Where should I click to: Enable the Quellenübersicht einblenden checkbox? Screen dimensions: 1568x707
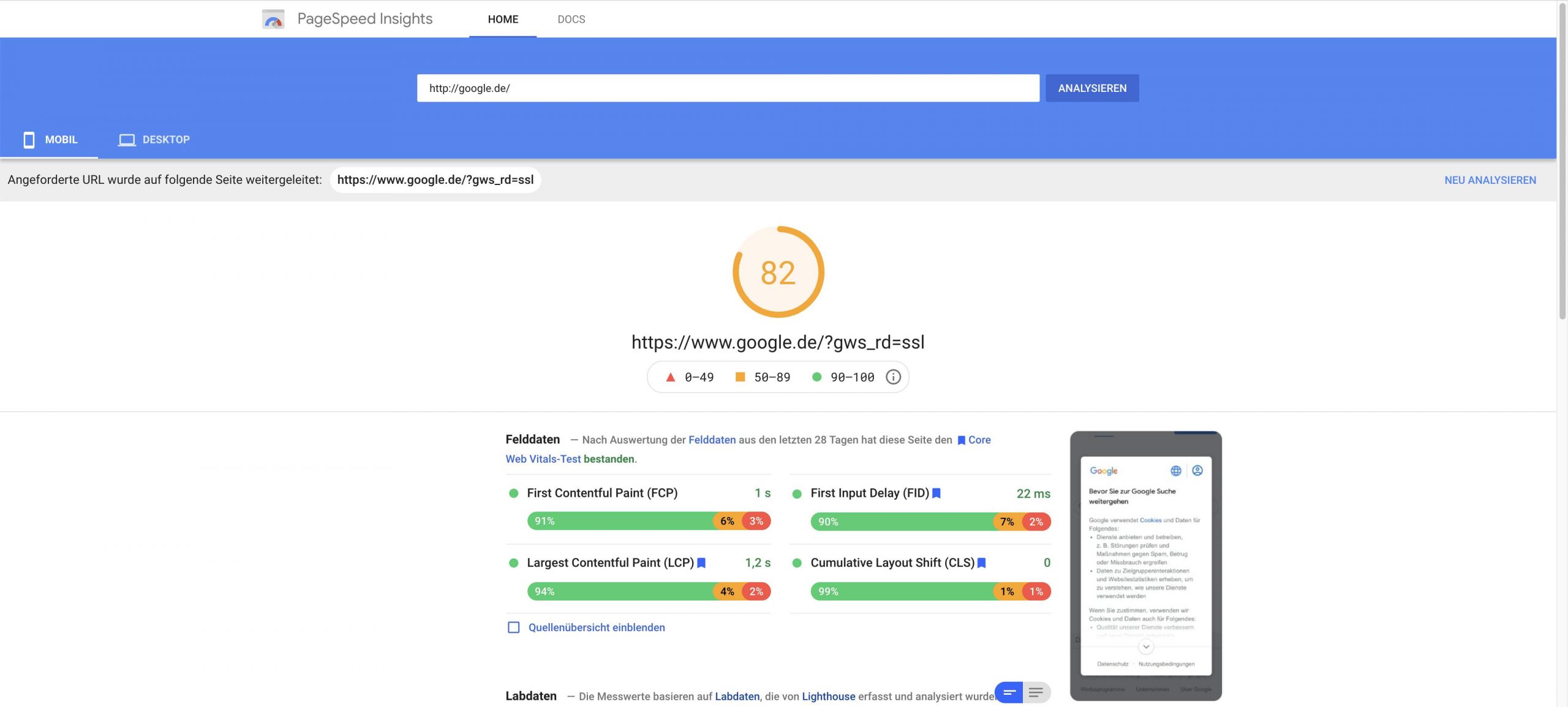click(x=513, y=627)
